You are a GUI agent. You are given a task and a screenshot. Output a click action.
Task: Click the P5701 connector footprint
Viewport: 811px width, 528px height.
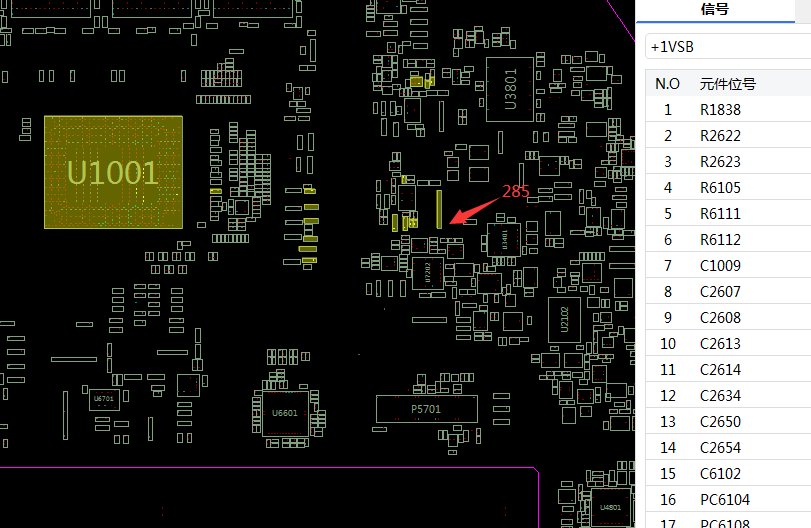click(x=426, y=409)
